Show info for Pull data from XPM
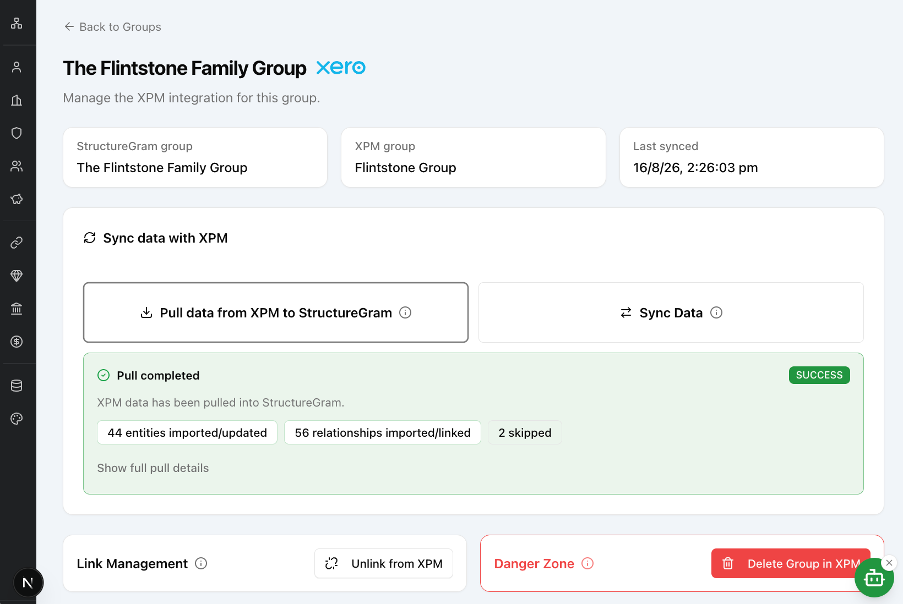904x604 pixels. pyautogui.click(x=405, y=312)
